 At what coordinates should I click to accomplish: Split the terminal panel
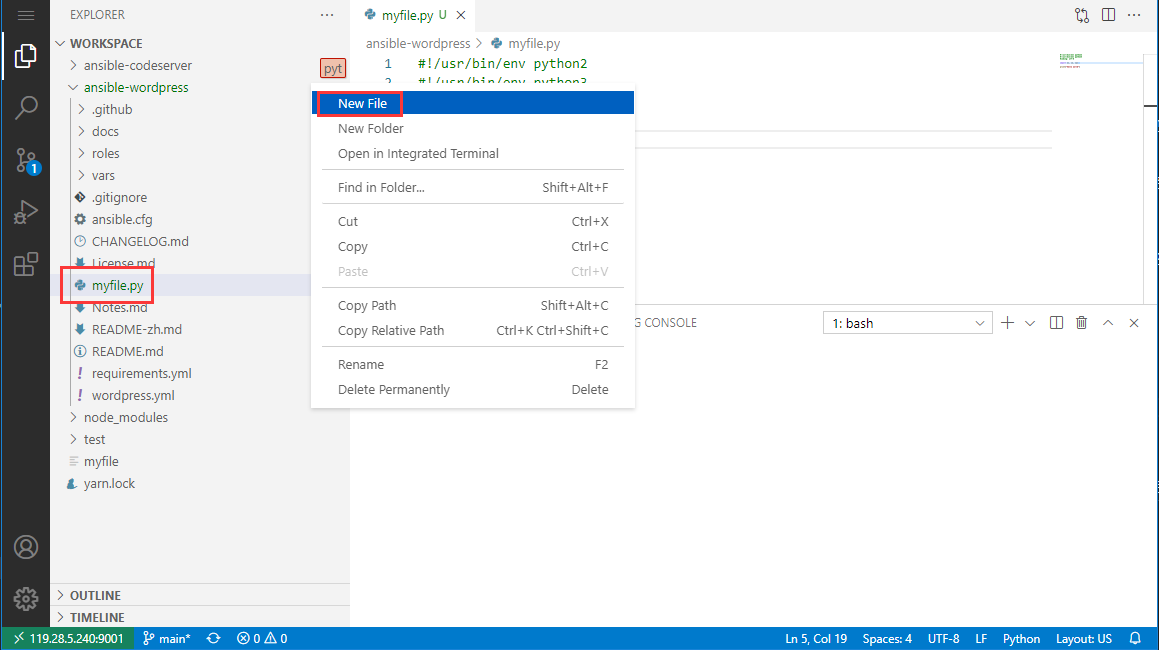click(x=1056, y=323)
